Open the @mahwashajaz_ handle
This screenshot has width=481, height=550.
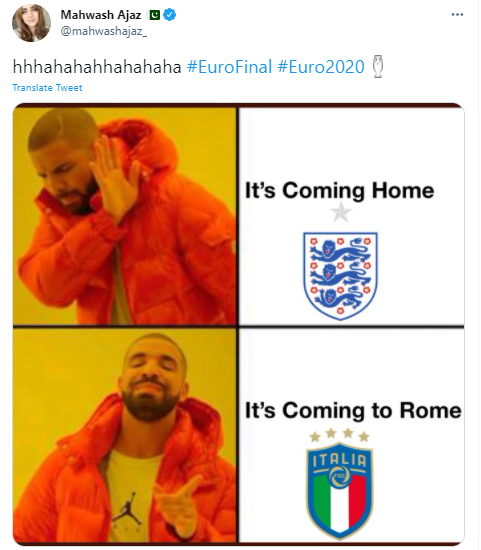click(x=104, y=31)
